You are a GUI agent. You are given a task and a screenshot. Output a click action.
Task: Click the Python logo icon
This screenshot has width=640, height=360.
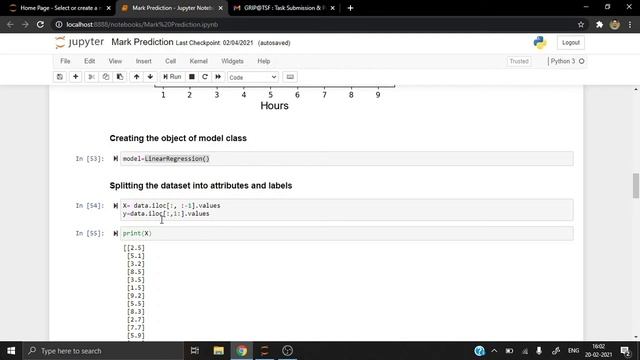540,42
